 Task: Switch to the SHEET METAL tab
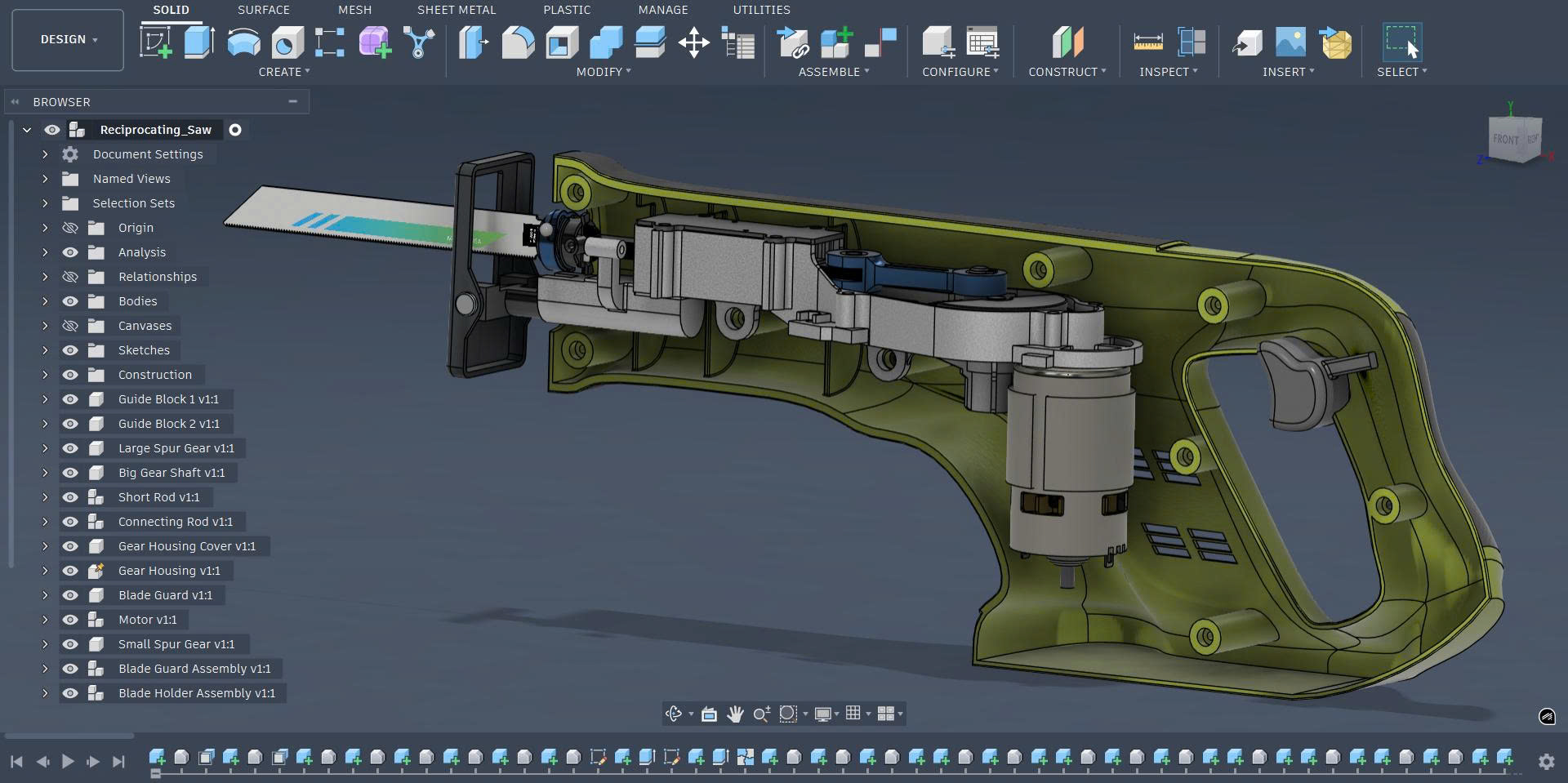[456, 10]
